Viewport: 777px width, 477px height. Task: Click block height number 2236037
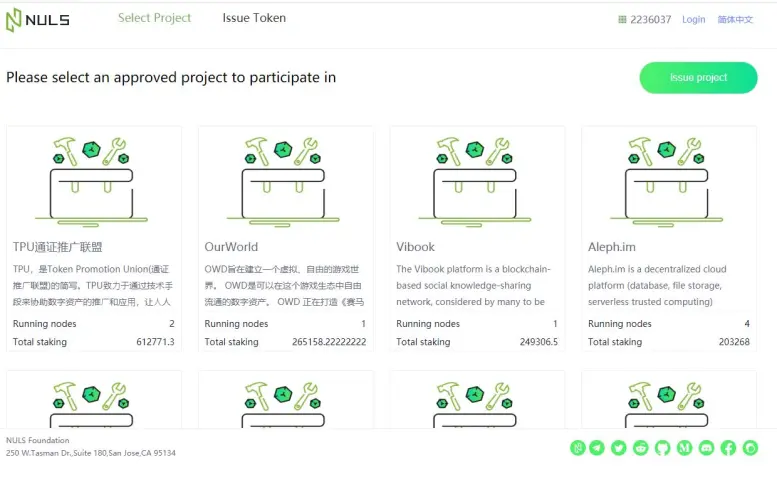(x=651, y=19)
